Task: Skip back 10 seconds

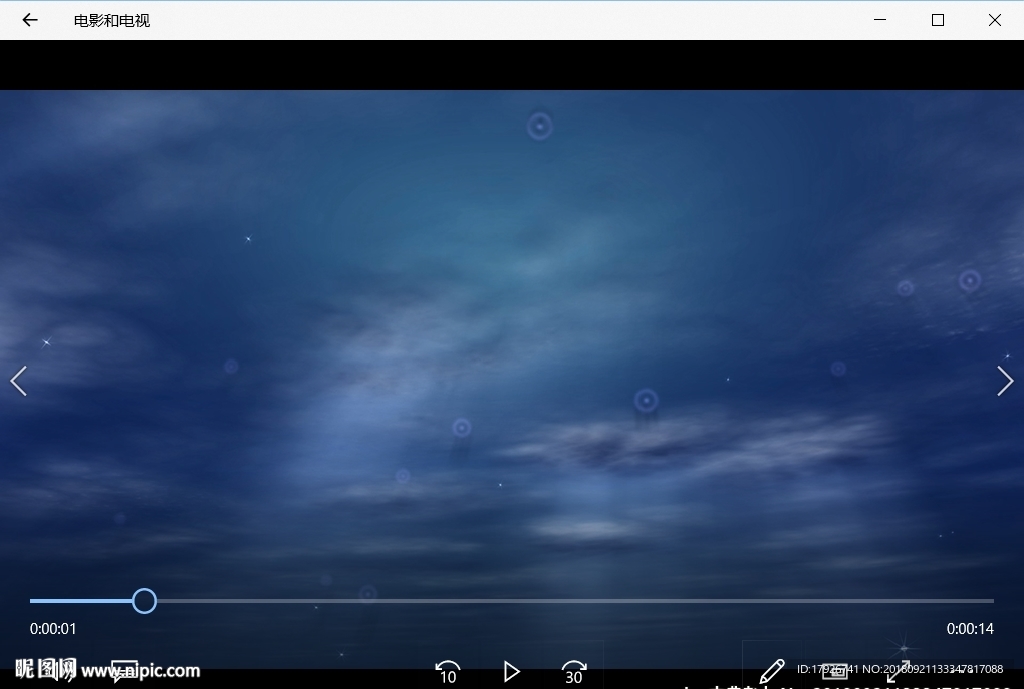Action: click(448, 672)
